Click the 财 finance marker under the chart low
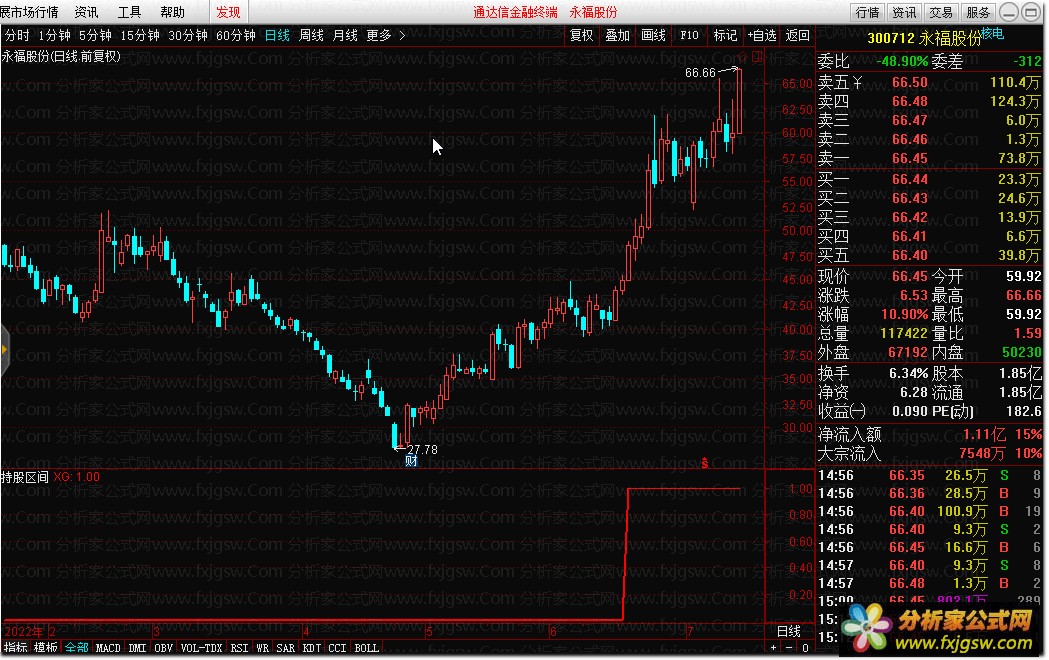The image size is (1049, 660). [411, 461]
